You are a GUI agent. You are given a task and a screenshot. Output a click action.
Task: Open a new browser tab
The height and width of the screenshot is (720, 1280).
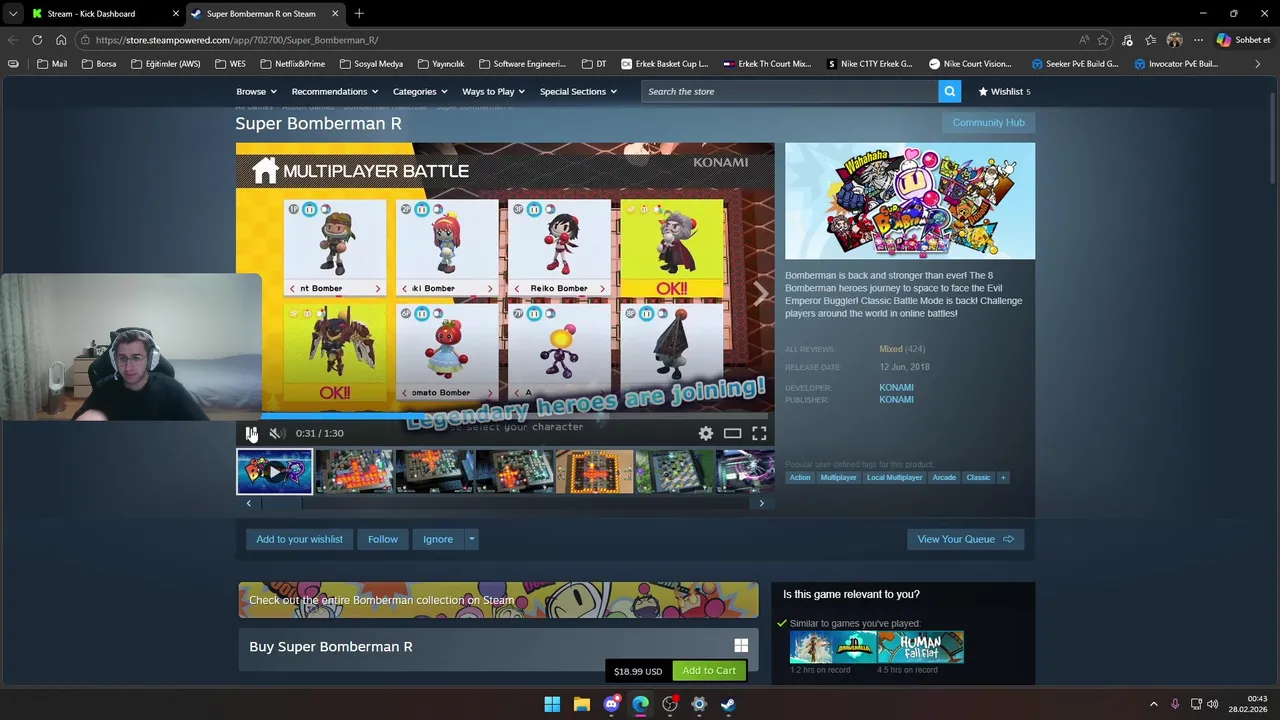coord(359,14)
